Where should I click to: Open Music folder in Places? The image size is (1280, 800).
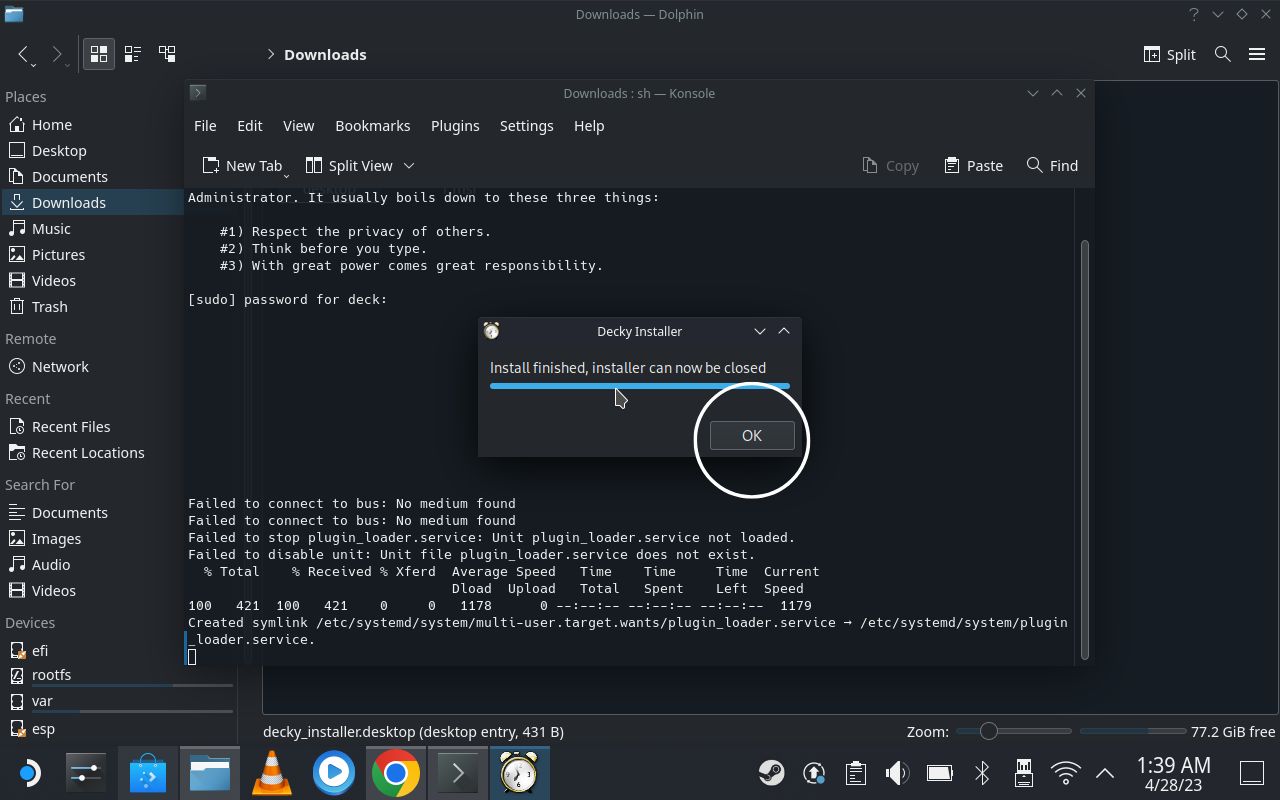coord(92,228)
